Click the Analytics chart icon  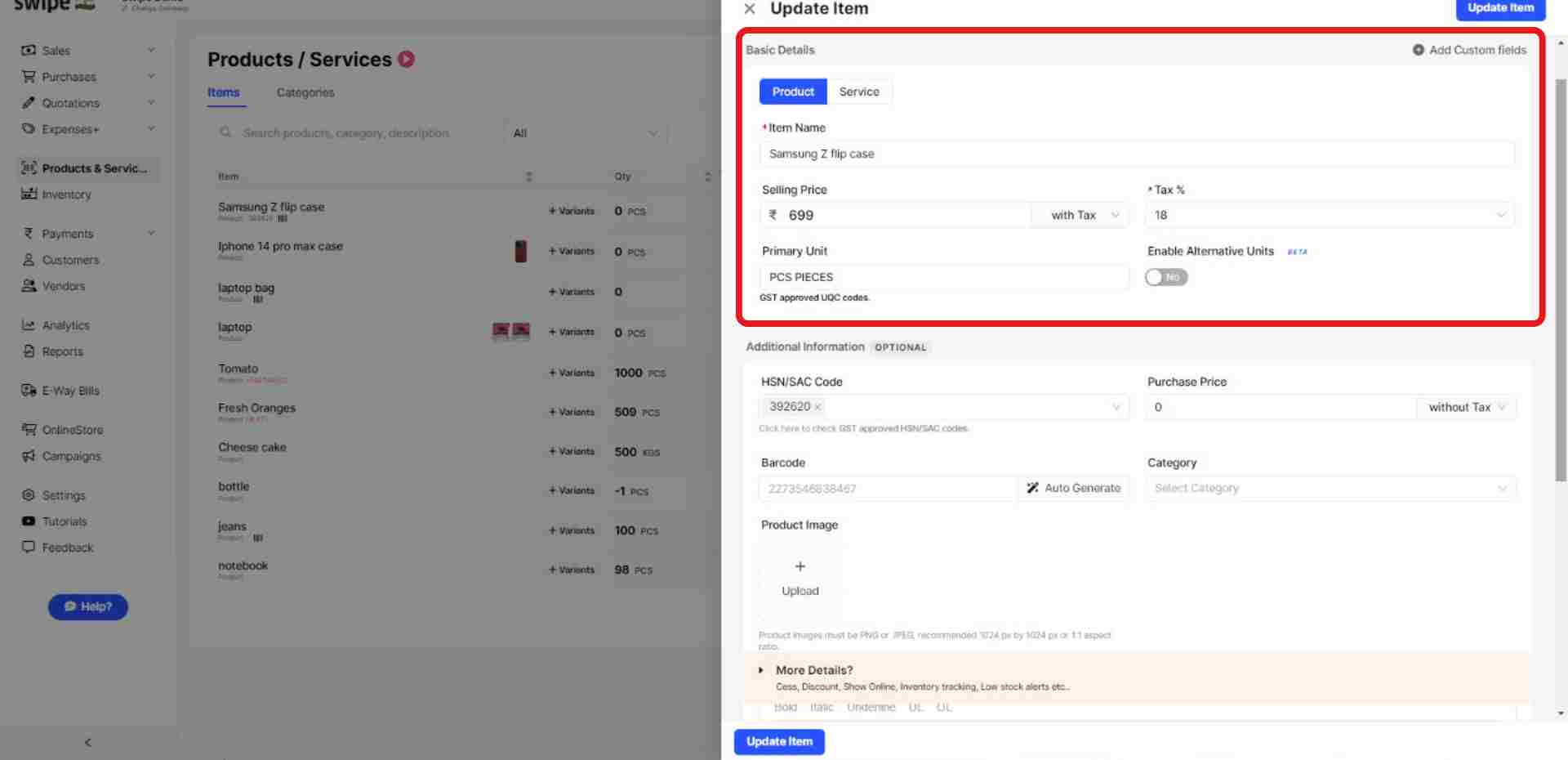[29, 325]
